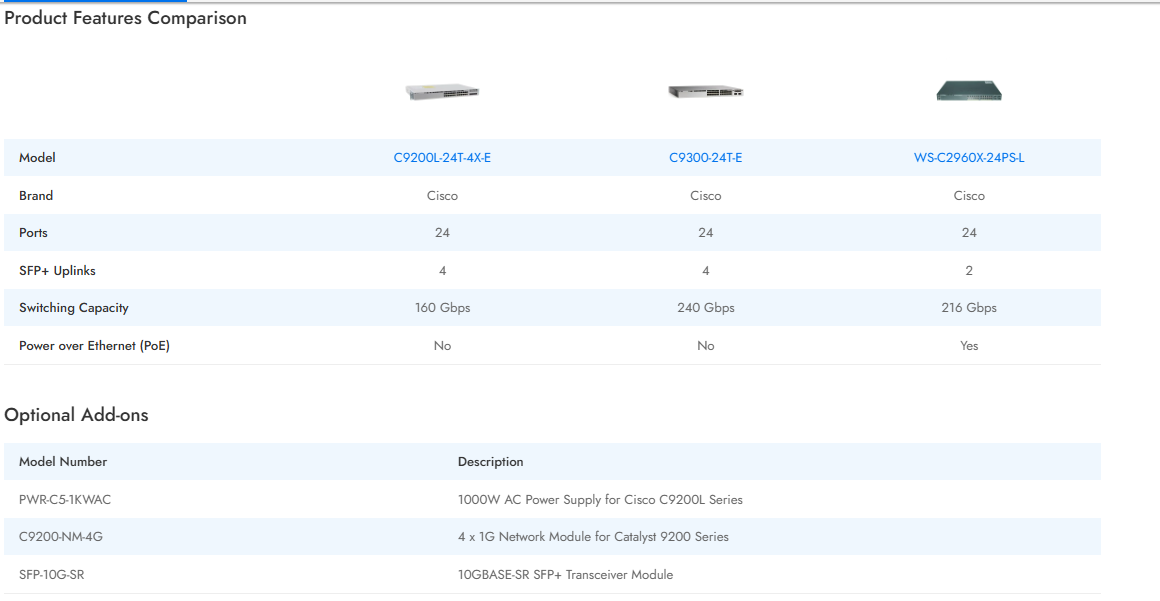Open the C9300-24T-E model link
Image resolution: width=1160 pixels, height=601 pixels.
coord(706,158)
